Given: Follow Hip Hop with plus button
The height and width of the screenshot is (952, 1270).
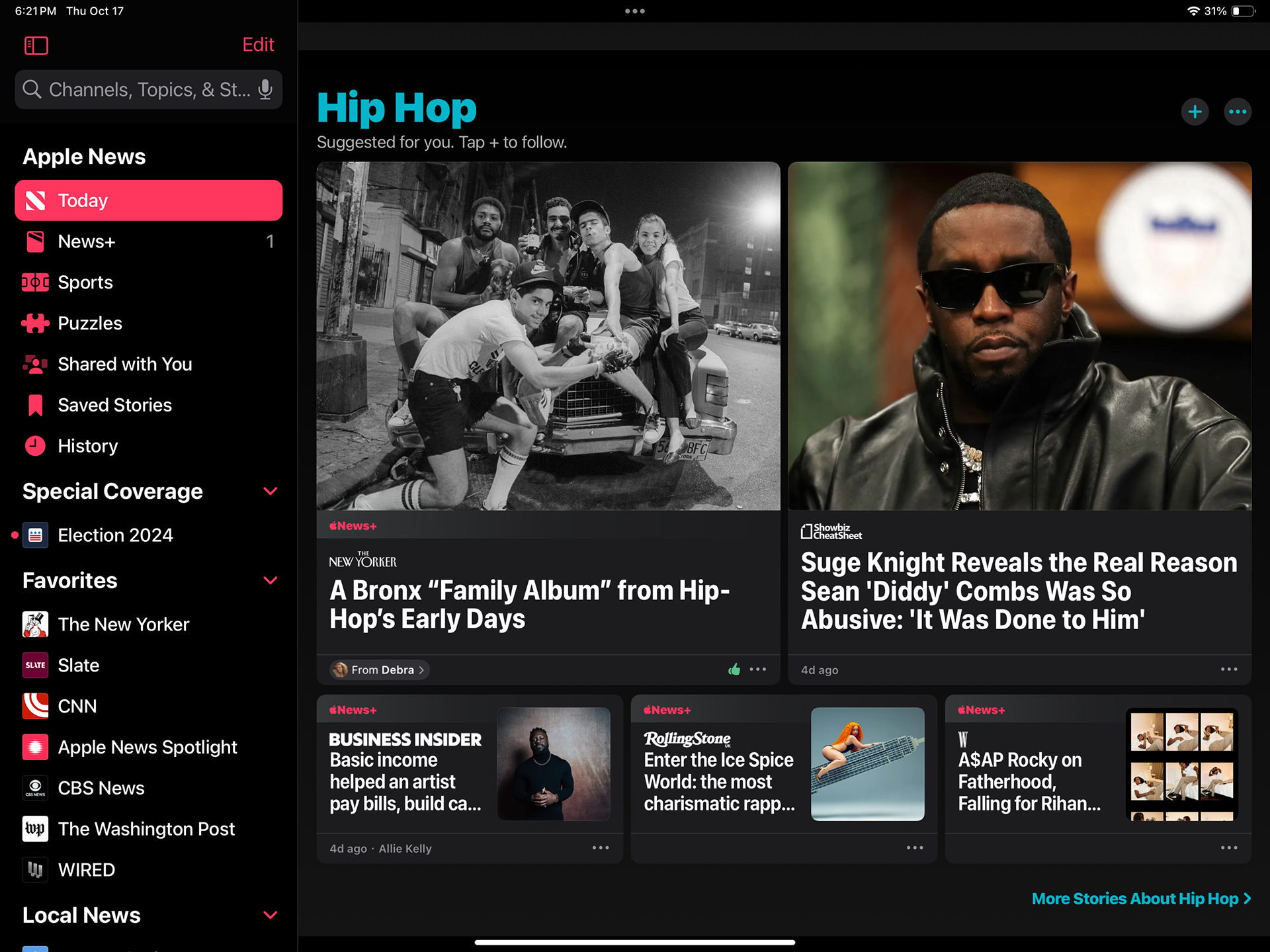Looking at the screenshot, I should [1195, 112].
